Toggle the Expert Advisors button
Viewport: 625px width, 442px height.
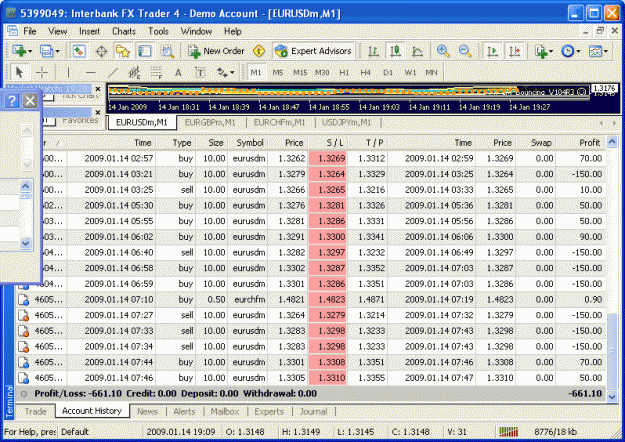pyautogui.click(x=313, y=51)
